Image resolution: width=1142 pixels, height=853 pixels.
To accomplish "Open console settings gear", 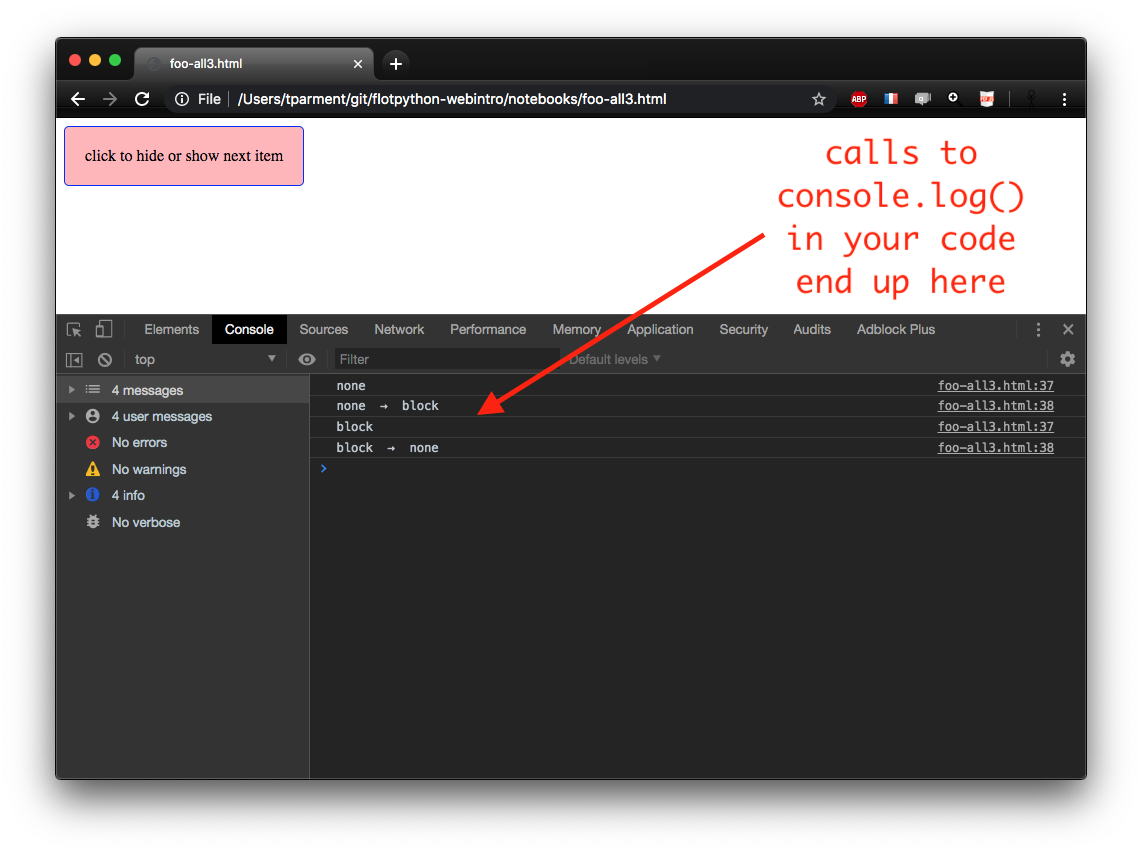I will [1067, 359].
